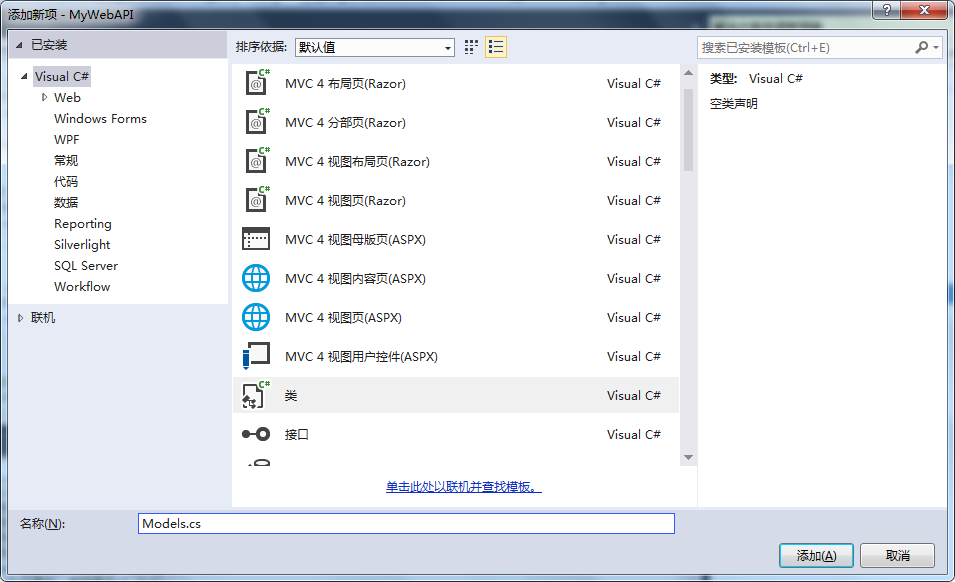Select the MVC 4 视图用户控件(ASPX) template name

tap(361, 356)
